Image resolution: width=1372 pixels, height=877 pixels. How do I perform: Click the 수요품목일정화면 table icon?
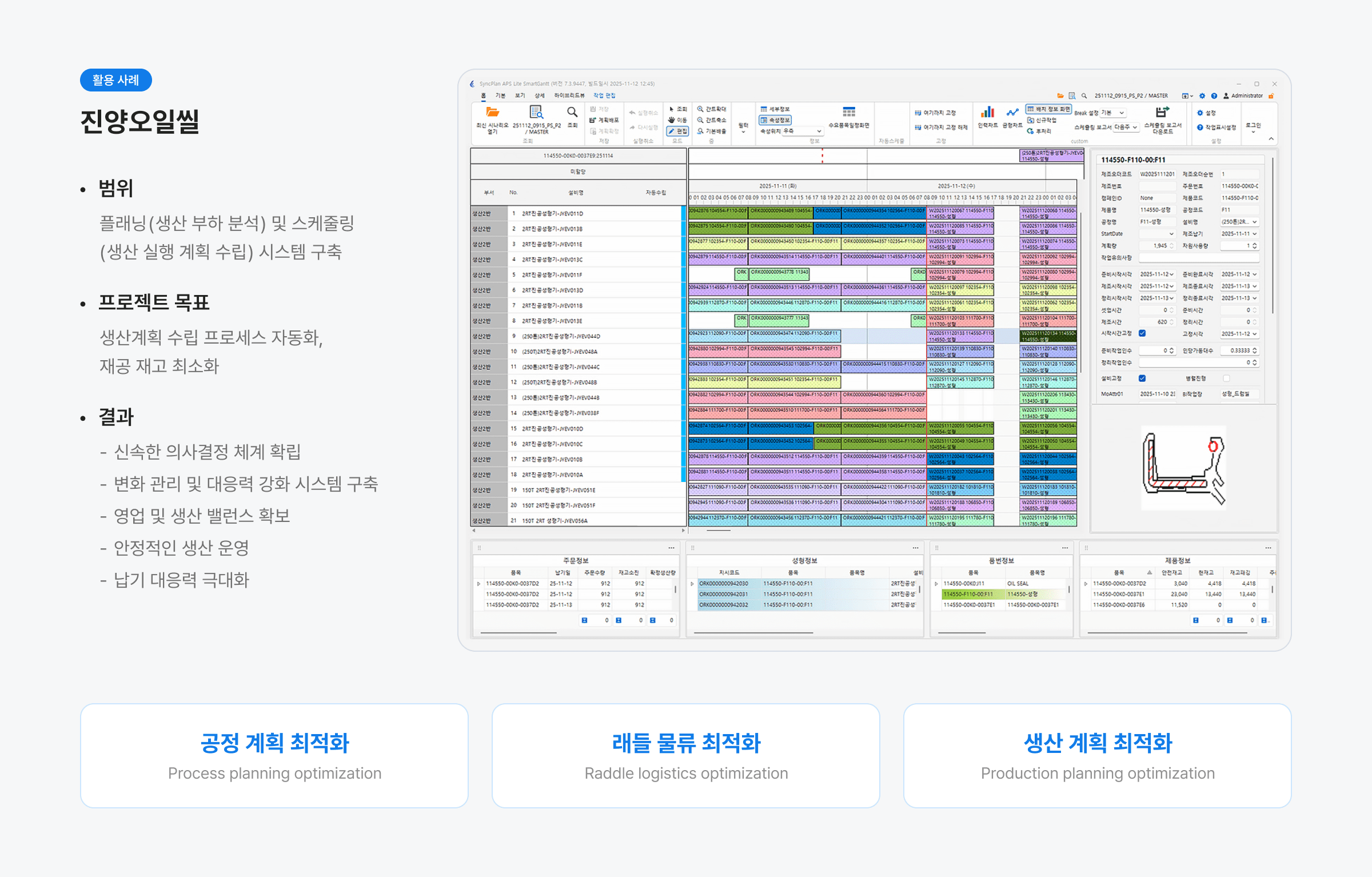coord(849,113)
